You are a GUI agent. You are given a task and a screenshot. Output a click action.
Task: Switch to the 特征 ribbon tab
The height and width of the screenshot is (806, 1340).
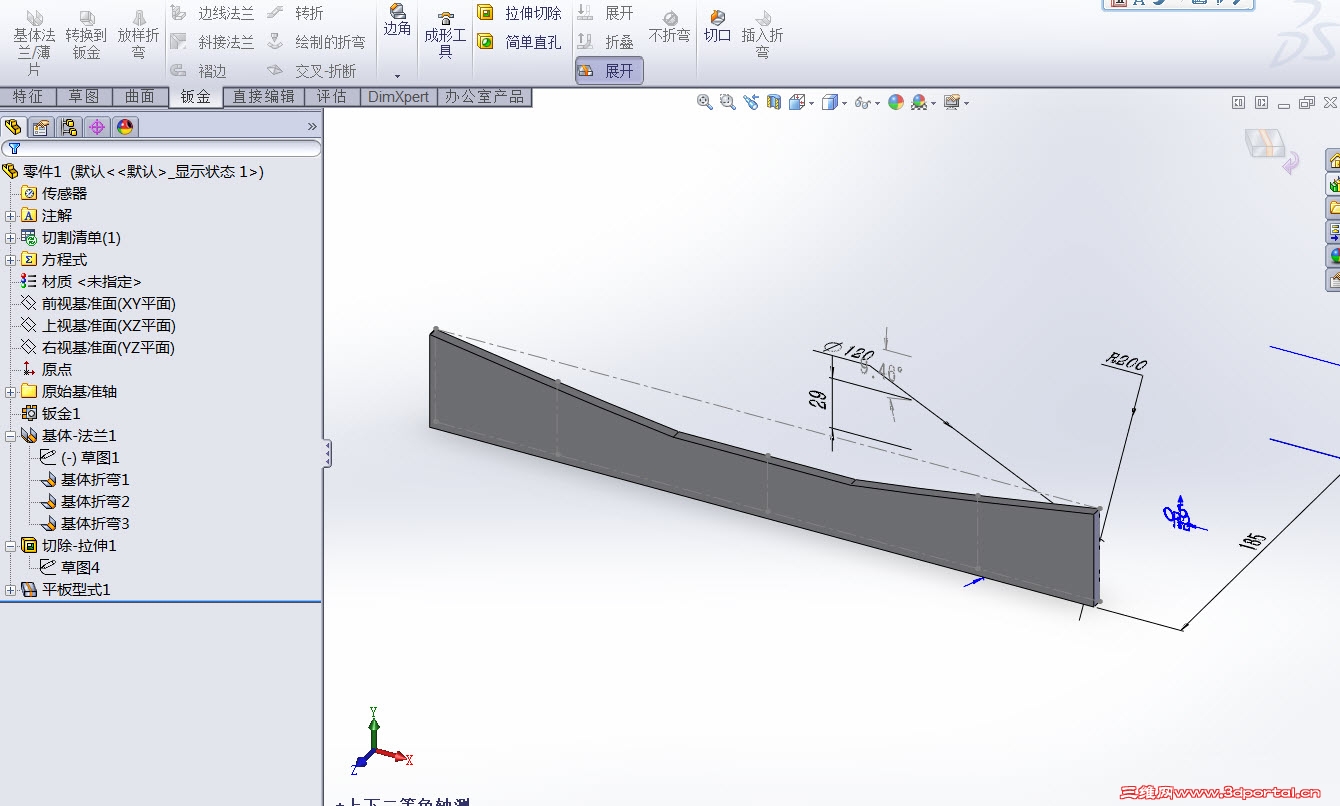click(x=27, y=96)
